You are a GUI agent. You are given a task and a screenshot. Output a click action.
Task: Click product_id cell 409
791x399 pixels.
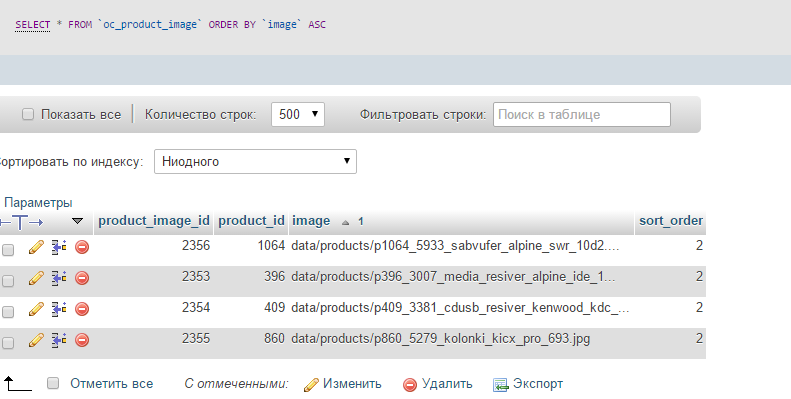[274, 308]
